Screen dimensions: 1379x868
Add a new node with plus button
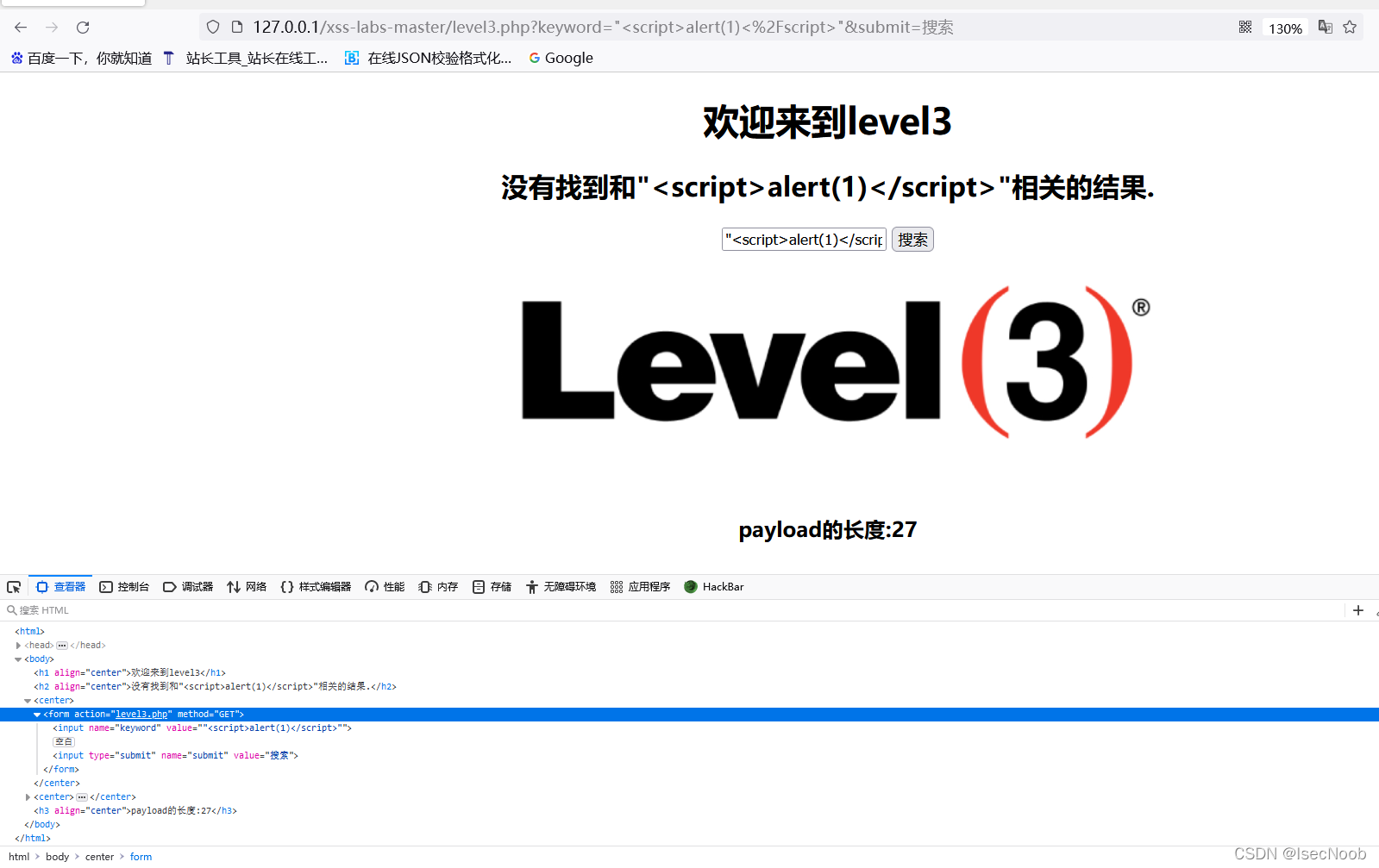[1358, 610]
